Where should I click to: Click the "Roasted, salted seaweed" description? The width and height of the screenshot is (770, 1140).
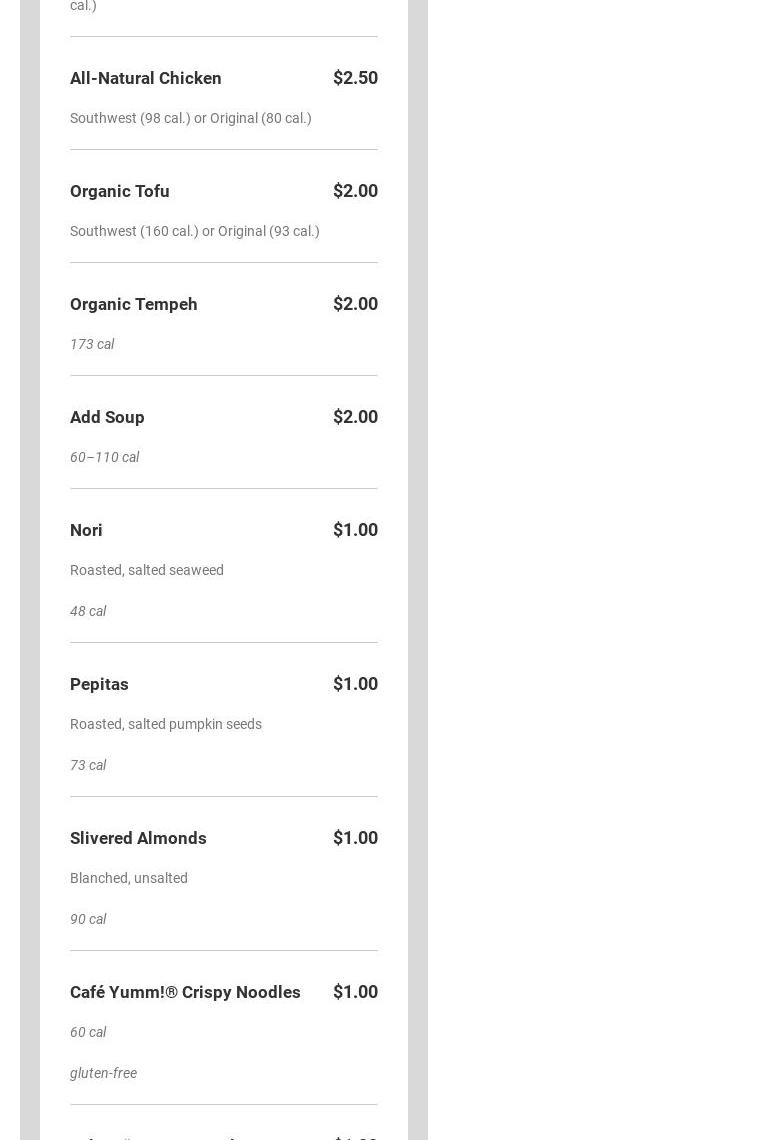[x=147, y=570]
